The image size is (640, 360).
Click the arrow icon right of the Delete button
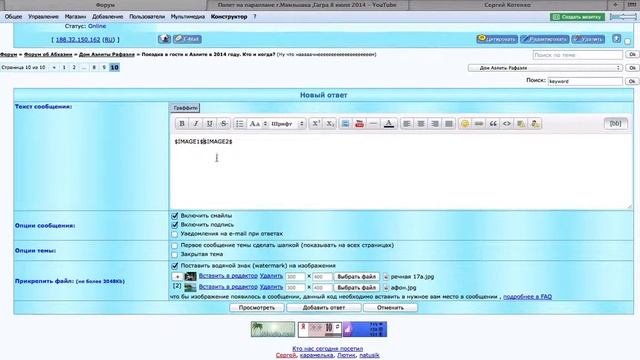click(x=616, y=39)
